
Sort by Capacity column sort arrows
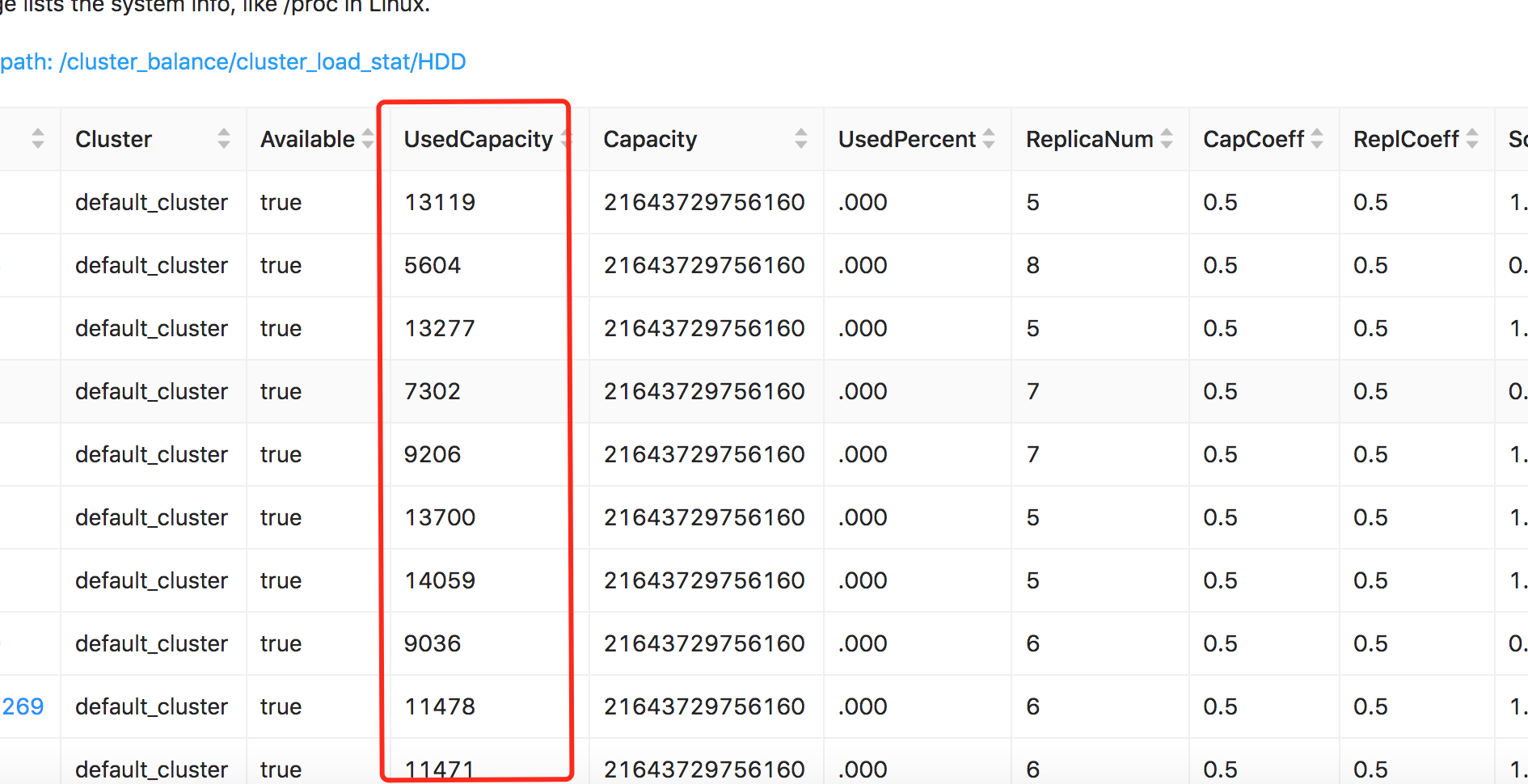(801, 139)
